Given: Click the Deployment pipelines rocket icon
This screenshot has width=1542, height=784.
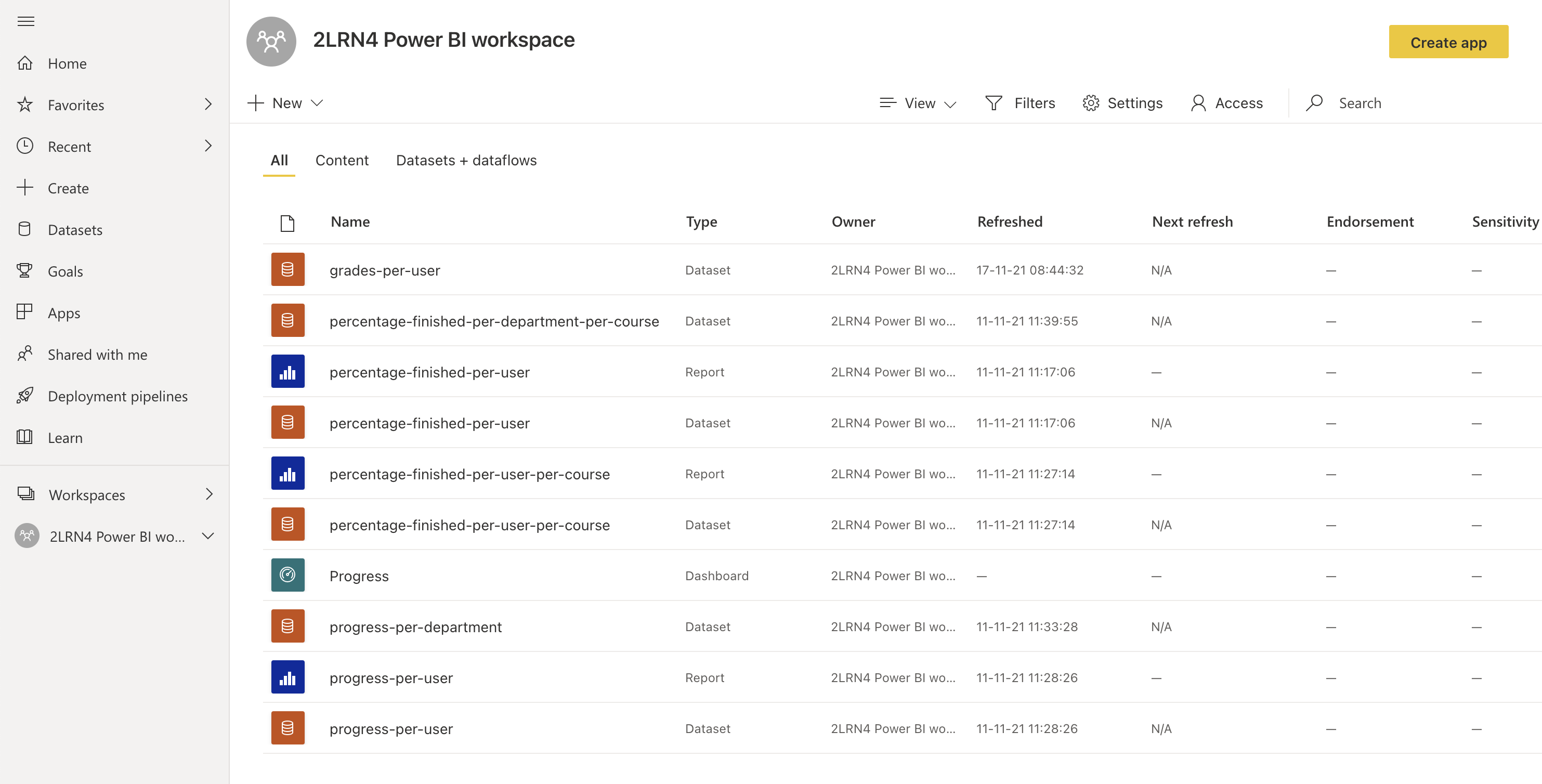Looking at the screenshot, I should click(24, 396).
